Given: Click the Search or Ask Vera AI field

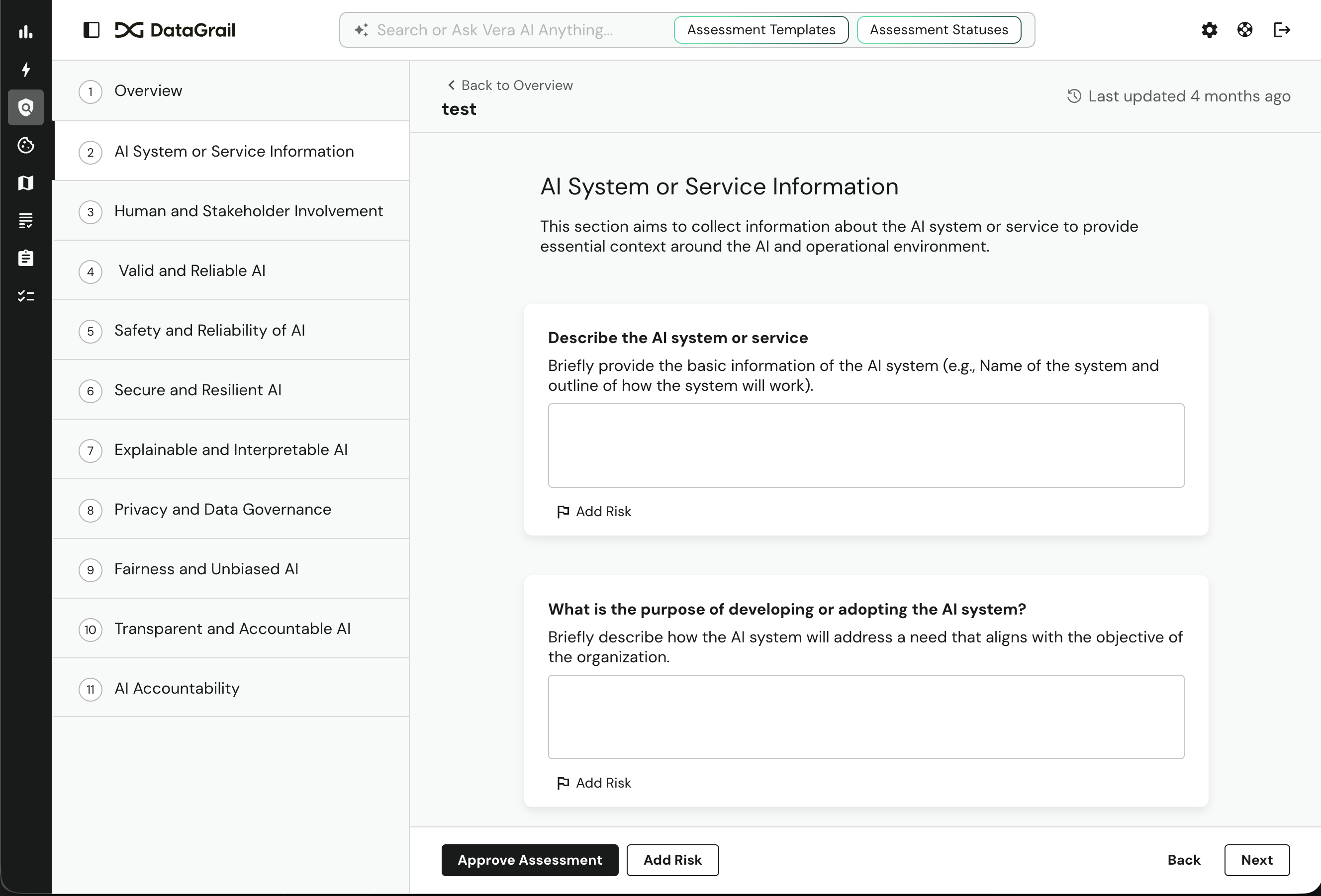Looking at the screenshot, I should coord(512,30).
